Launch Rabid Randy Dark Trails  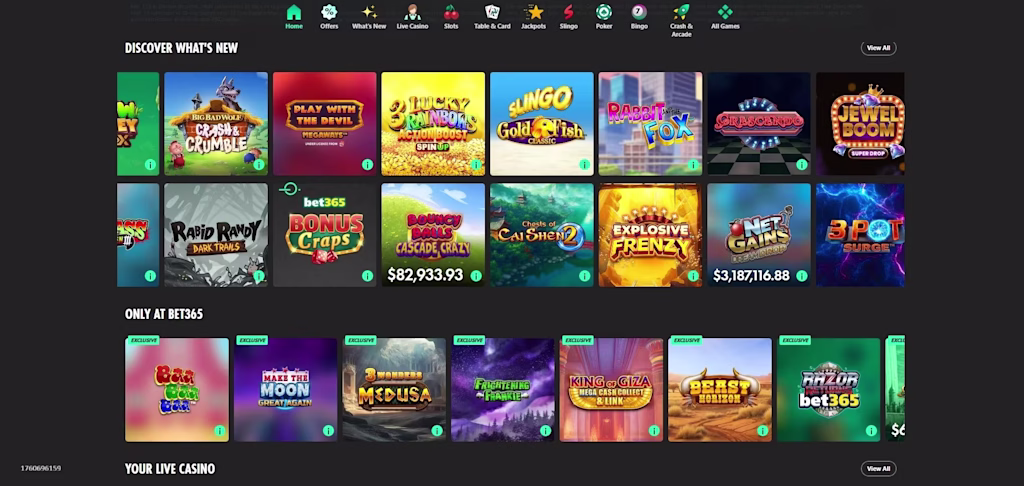tap(216, 235)
